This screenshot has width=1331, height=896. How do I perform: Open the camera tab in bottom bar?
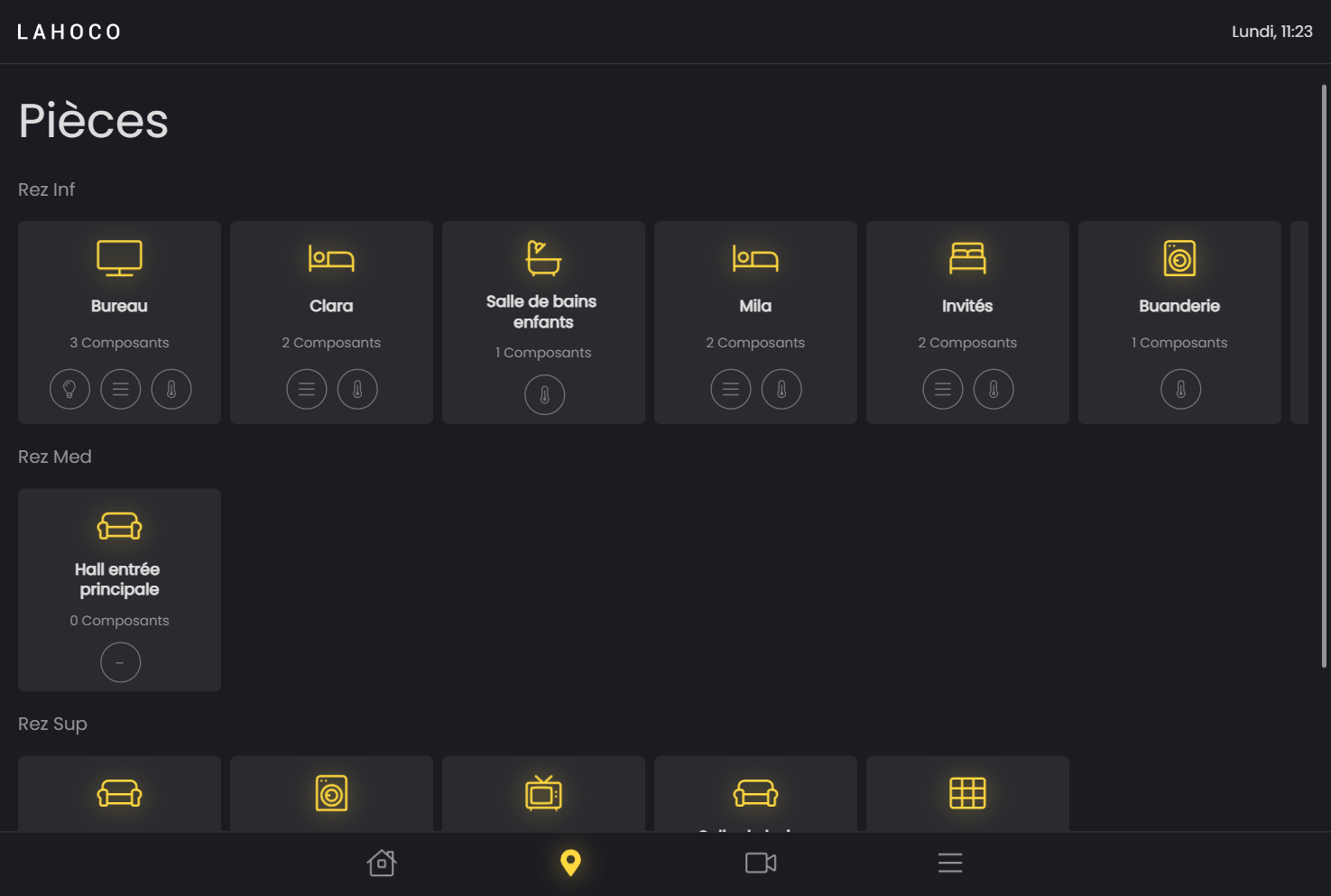(x=761, y=864)
